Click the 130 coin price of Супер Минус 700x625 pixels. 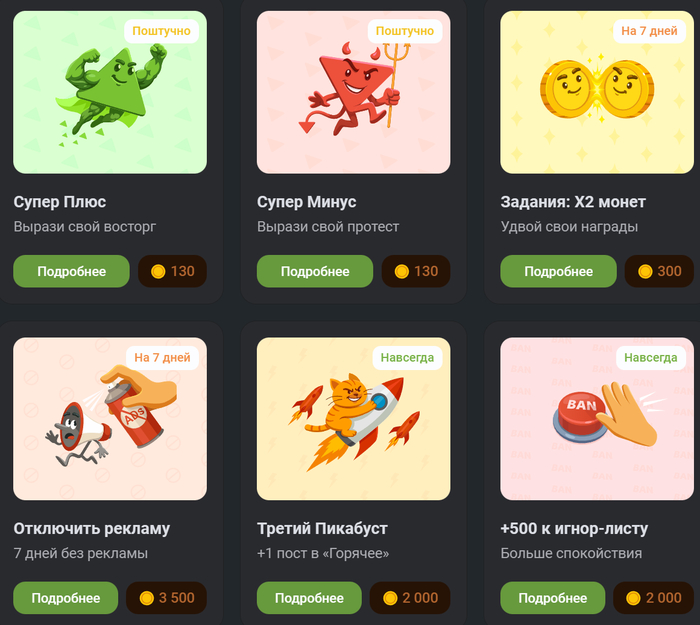416,271
